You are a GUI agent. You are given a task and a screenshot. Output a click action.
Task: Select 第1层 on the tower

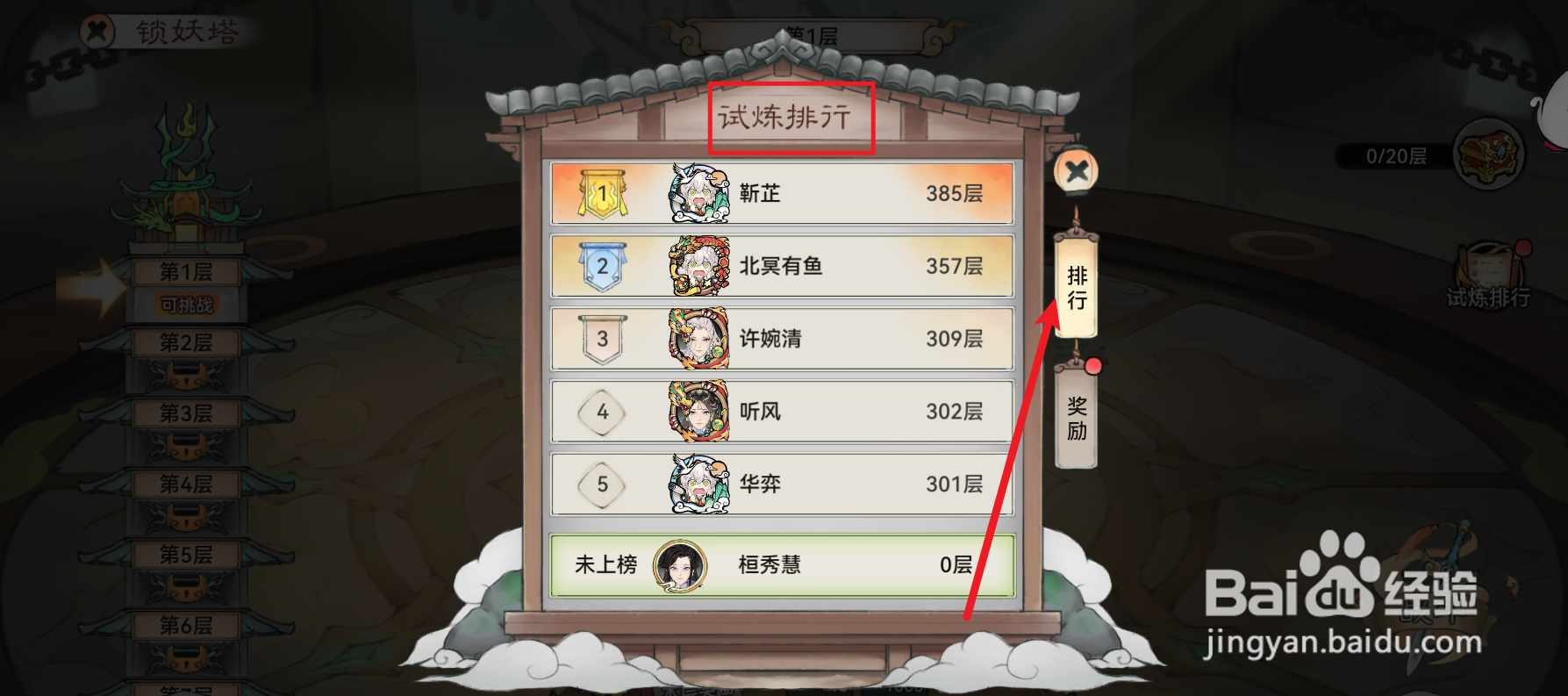[x=186, y=272]
